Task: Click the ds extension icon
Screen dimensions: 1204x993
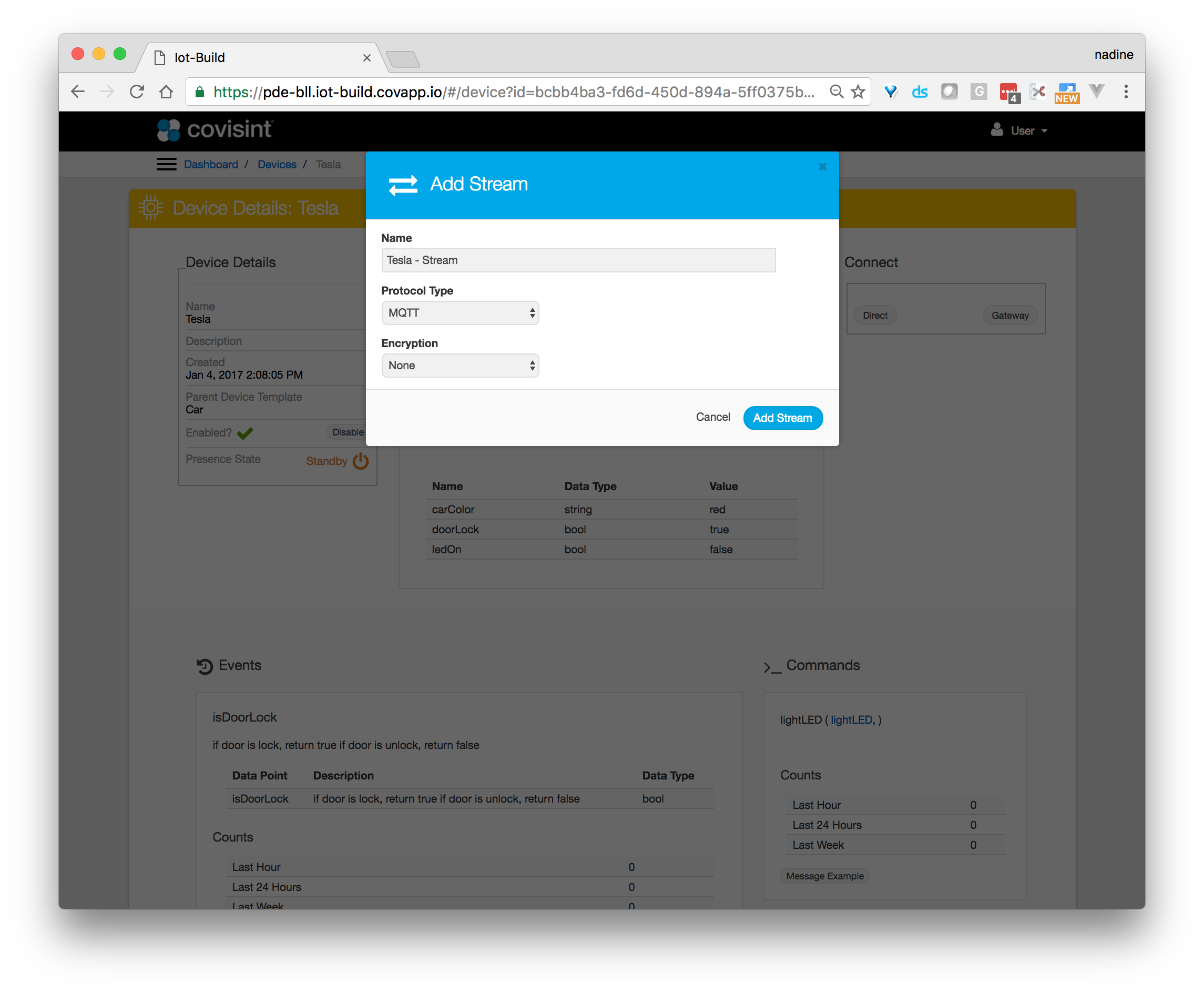Action: [x=919, y=92]
